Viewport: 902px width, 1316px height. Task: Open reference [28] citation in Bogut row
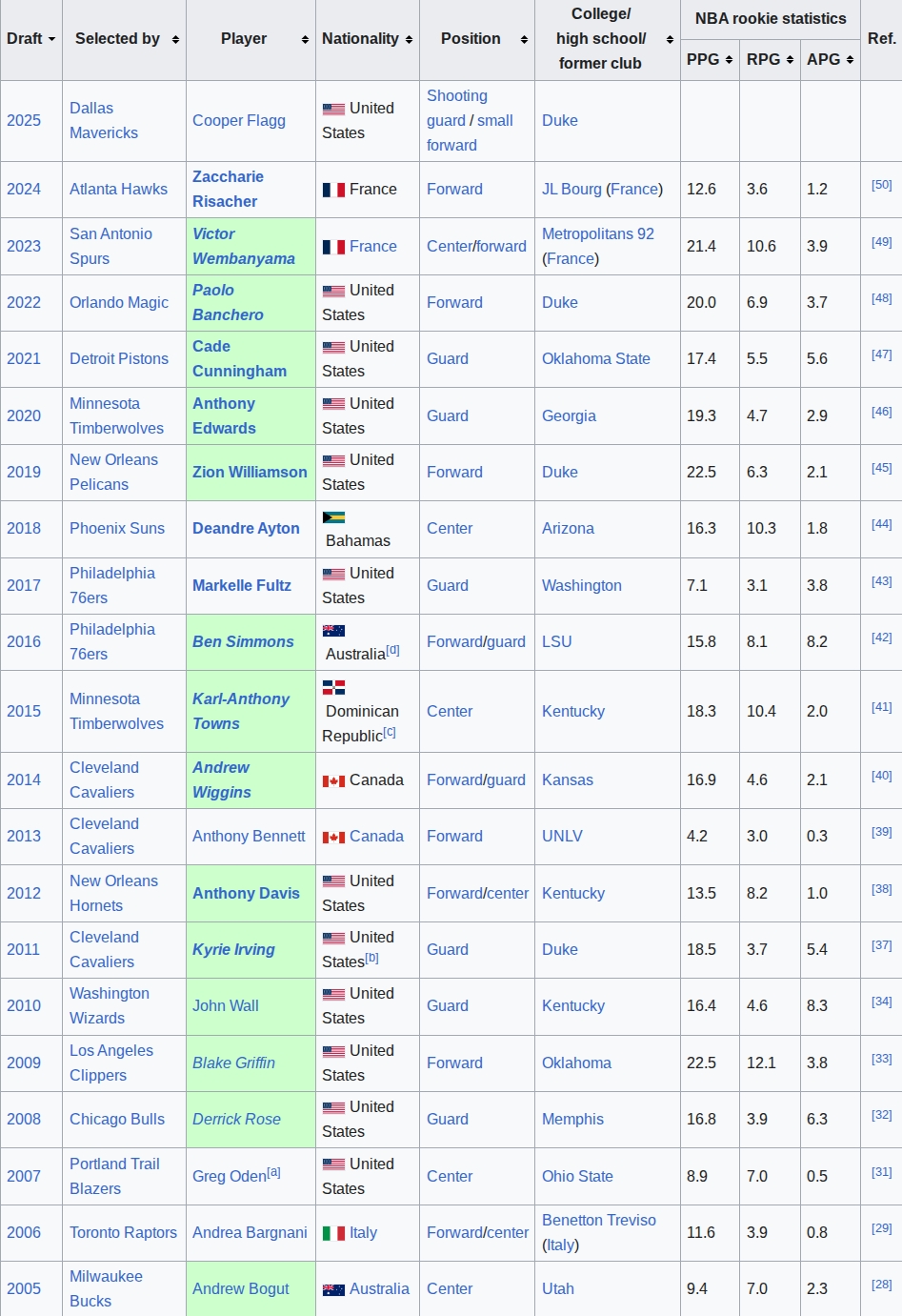point(882,1285)
